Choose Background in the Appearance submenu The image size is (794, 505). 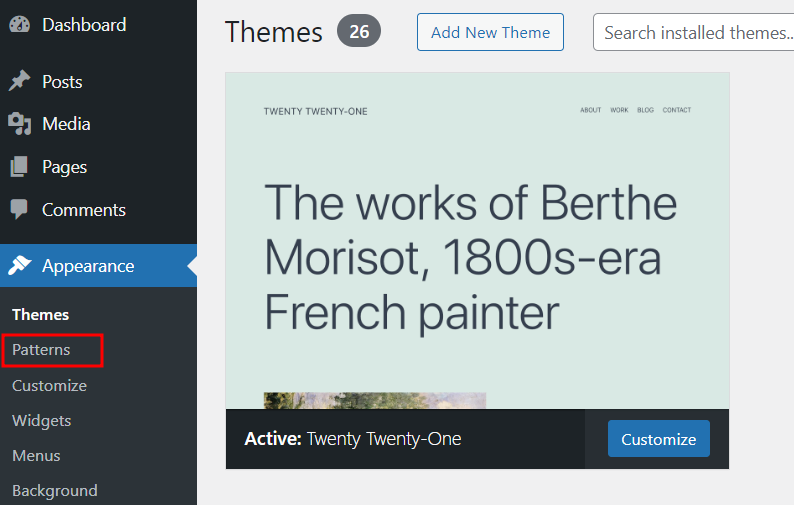54,491
